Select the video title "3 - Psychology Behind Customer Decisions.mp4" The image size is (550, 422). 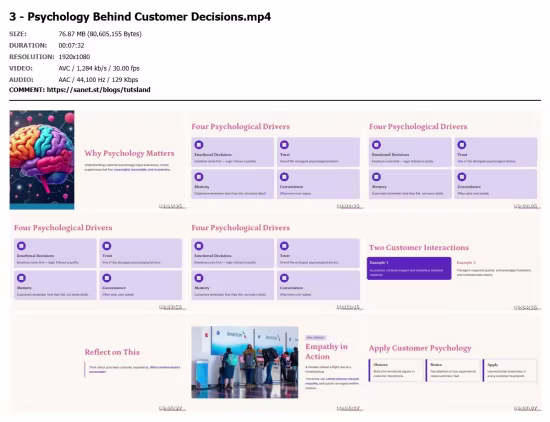(140, 17)
